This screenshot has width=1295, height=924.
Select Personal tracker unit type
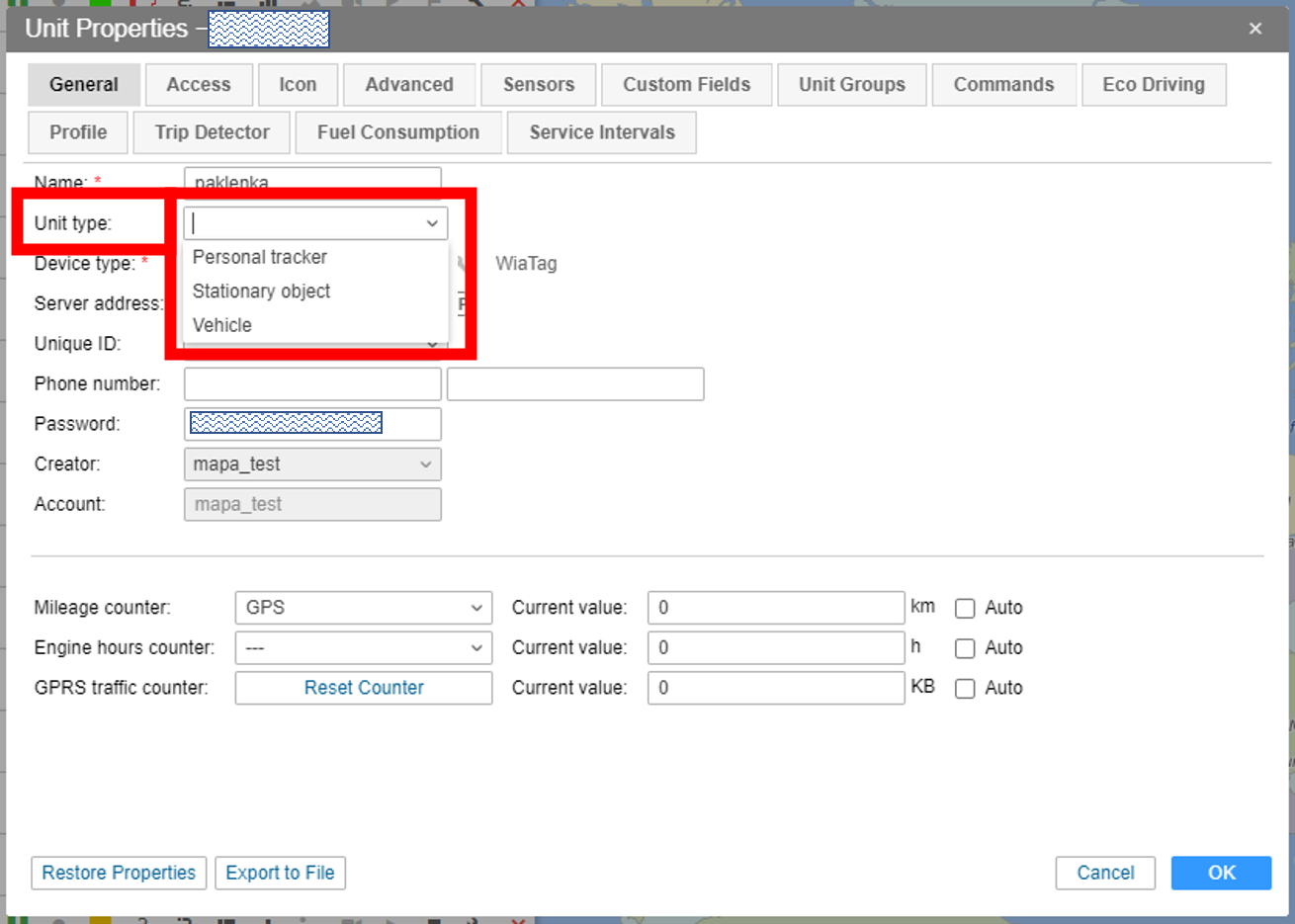(260, 257)
